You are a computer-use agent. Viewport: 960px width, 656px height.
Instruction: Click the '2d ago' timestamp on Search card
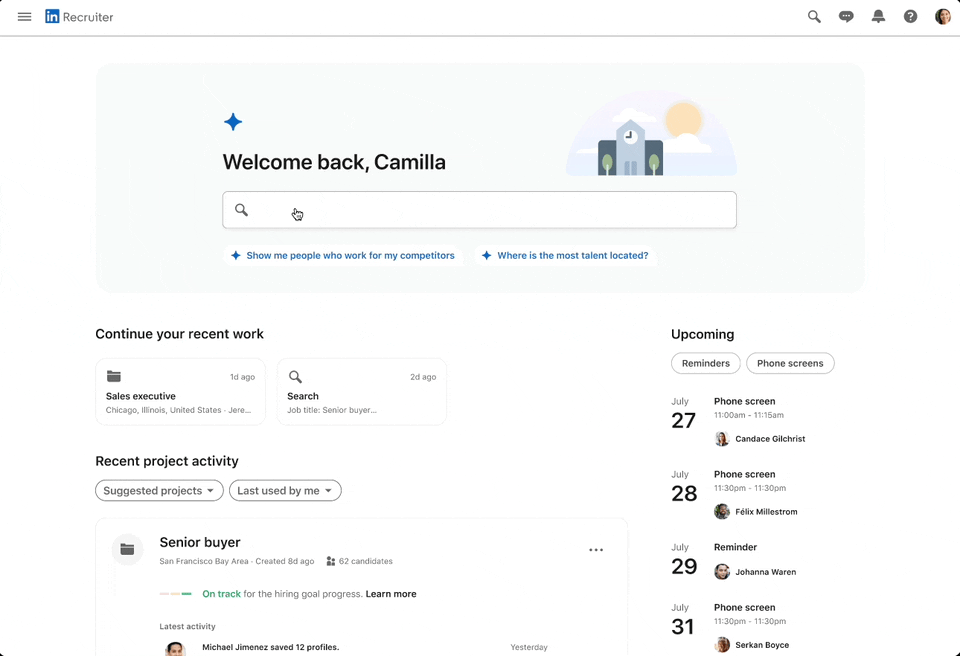point(423,377)
